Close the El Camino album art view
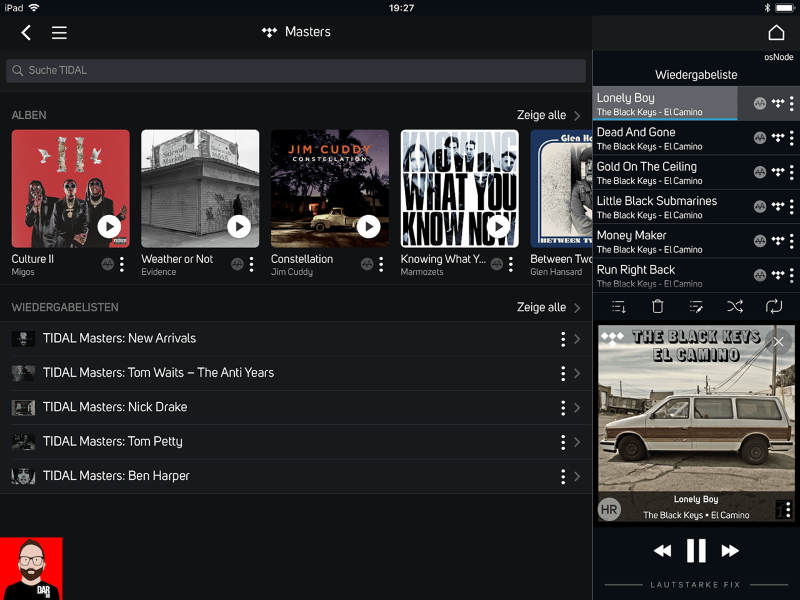 778,342
